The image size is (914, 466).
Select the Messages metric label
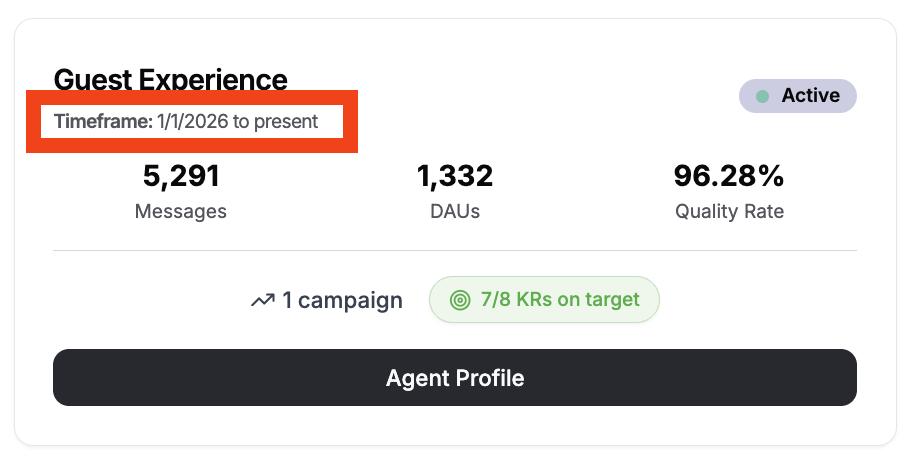(181, 211)
